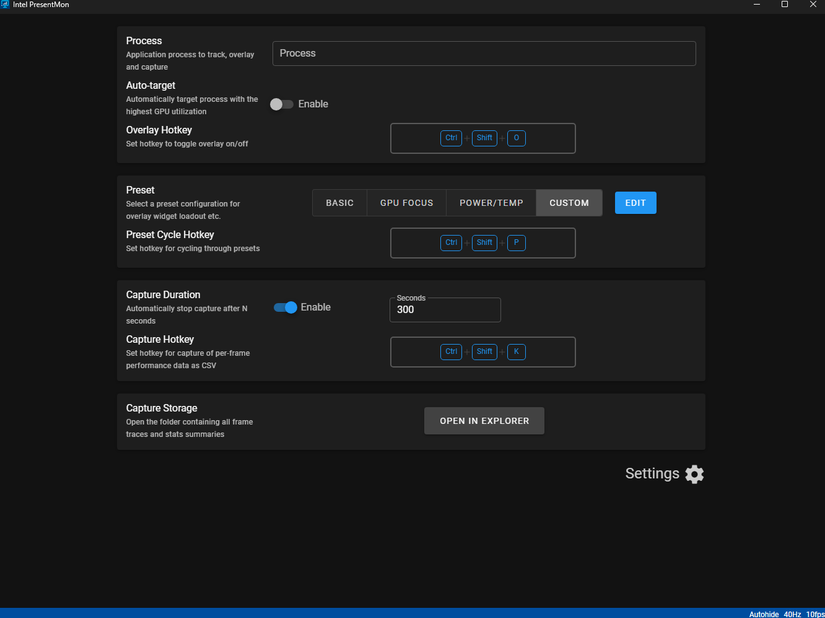The width and height of the screenshot is (825, 618).
Task: Disable the Capture Duration toggle
Action: (286, 307)
